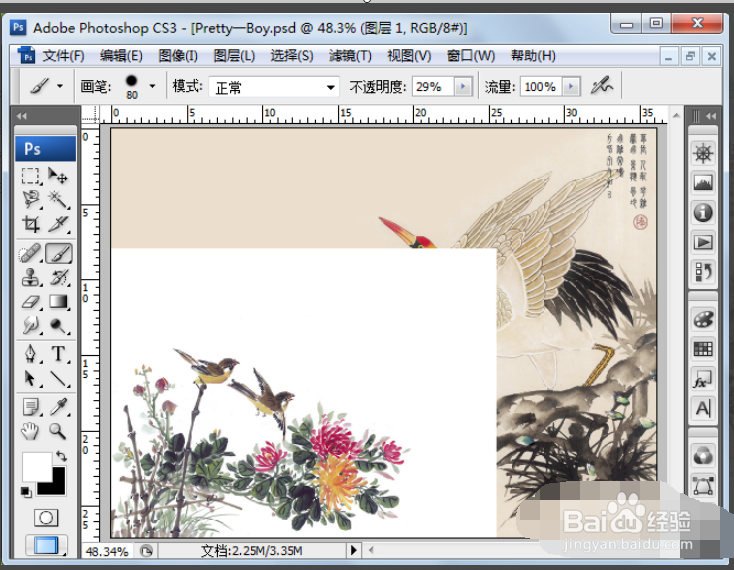Select the Pen tool
Screen dimensions: 734x570
pyautogui.click(x=31, y=354)
